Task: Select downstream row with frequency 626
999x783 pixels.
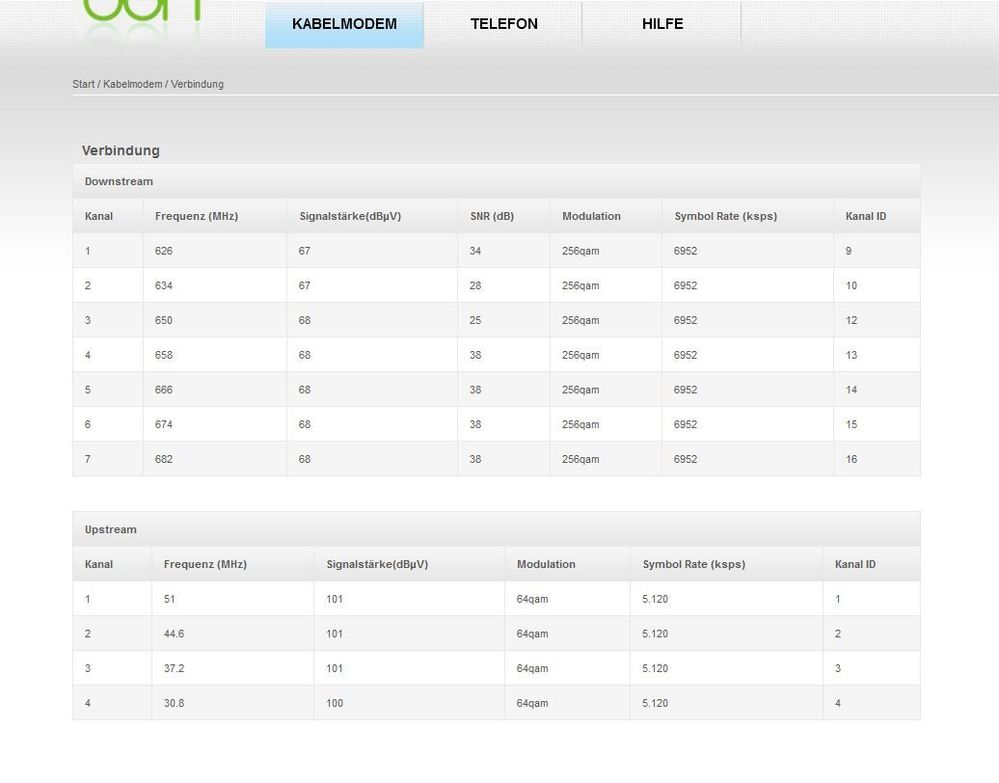Action: point(496,251)
